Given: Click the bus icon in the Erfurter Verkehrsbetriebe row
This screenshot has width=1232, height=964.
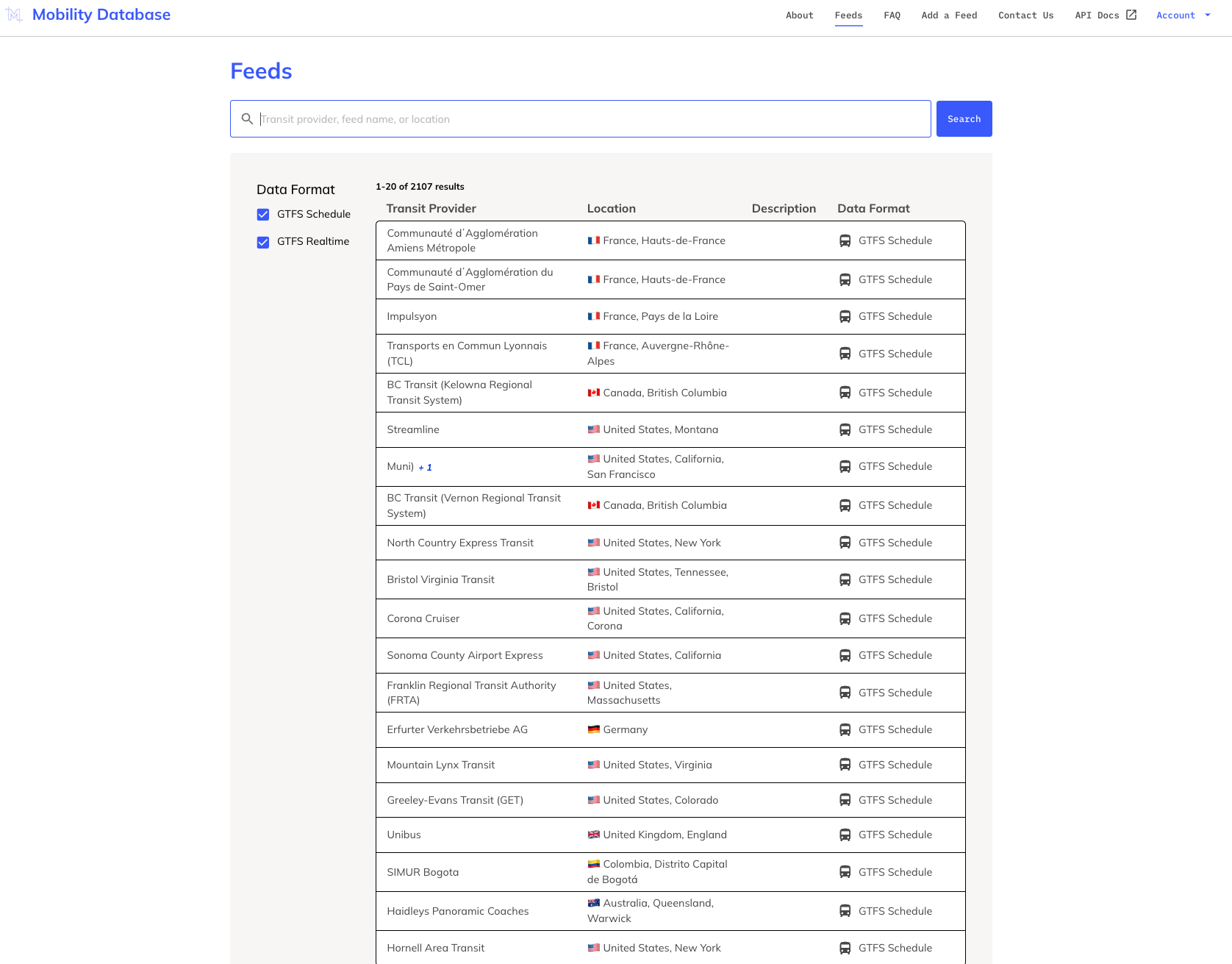Looking at the screenshot, I should click(845, 729).
